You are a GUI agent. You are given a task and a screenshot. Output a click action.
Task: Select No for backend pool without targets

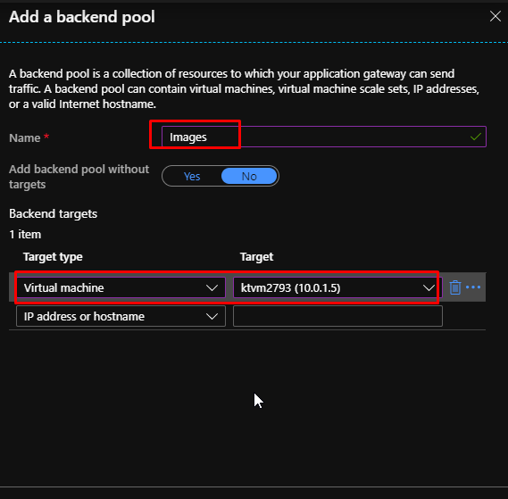(x=249, y=176)
